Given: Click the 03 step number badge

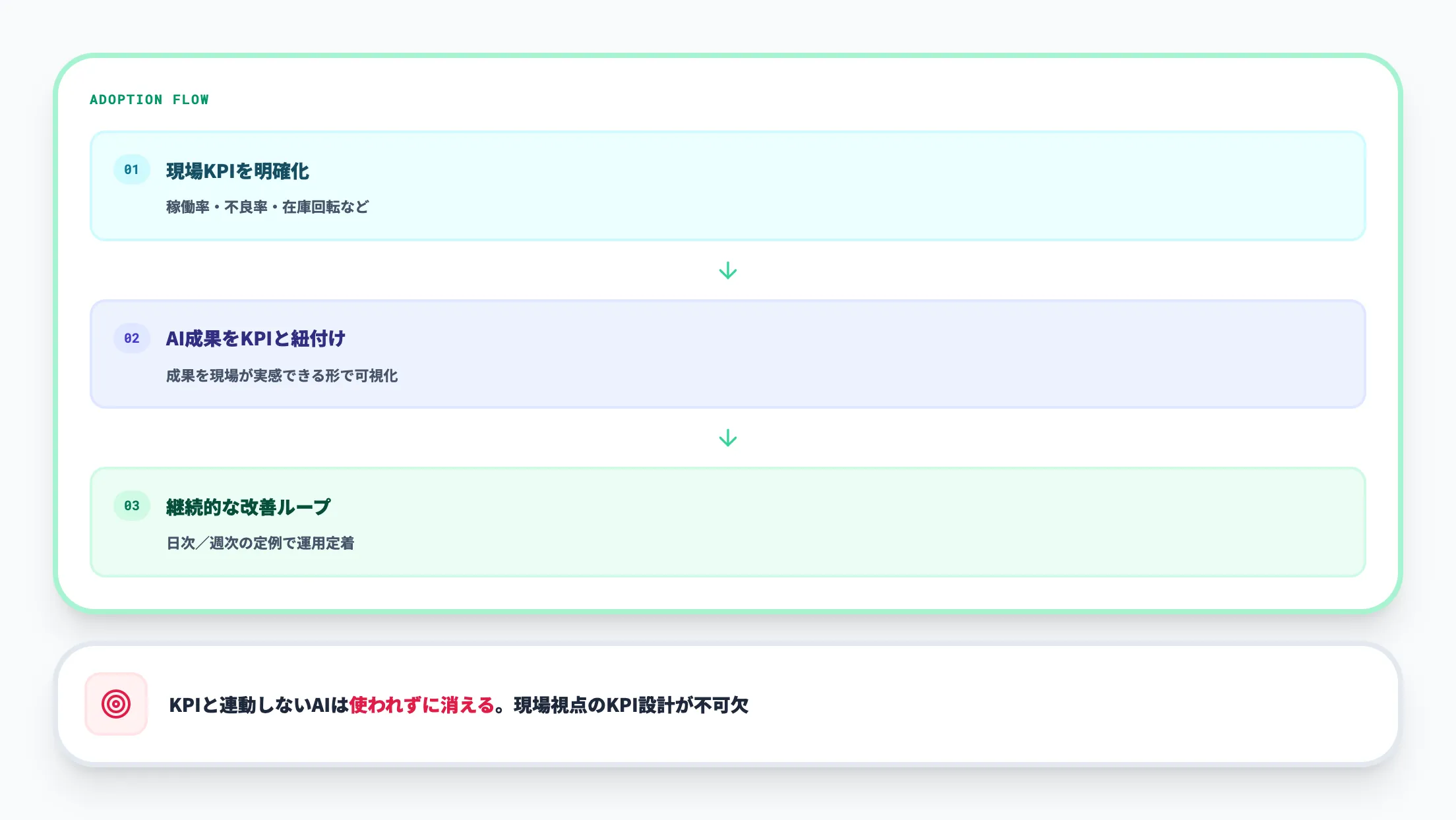Looking at the screenshot, I should point(132,506).
